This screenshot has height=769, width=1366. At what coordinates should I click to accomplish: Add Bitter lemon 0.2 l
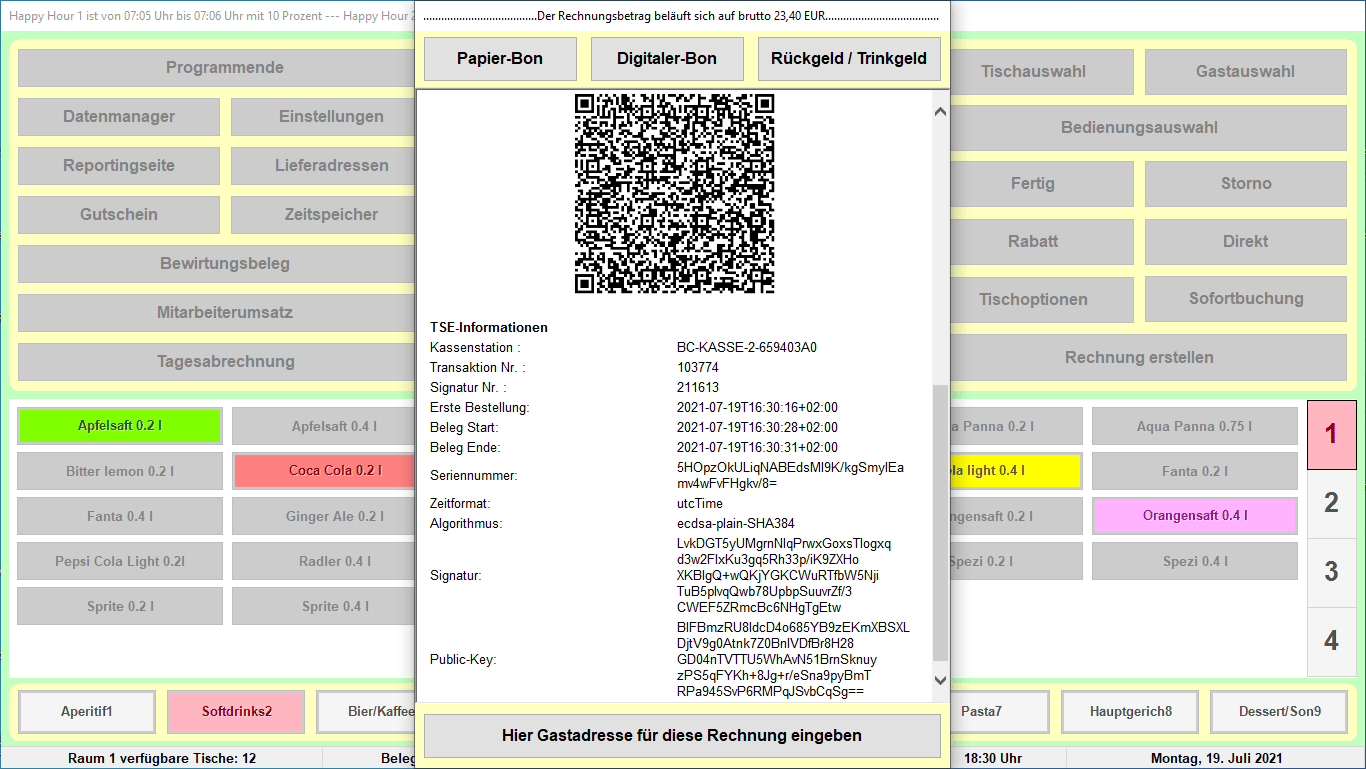click(119, 471)
